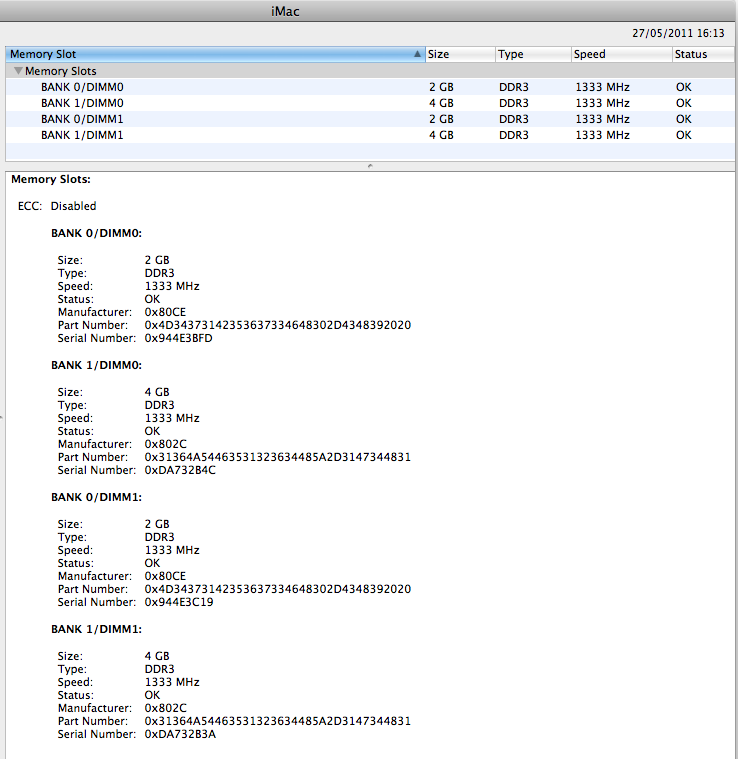The width and height of the screenshot is (738, 759).
Task: Click manufacturer 0x802C under BANK 1/DIMM0
Action: pos(166,444)
